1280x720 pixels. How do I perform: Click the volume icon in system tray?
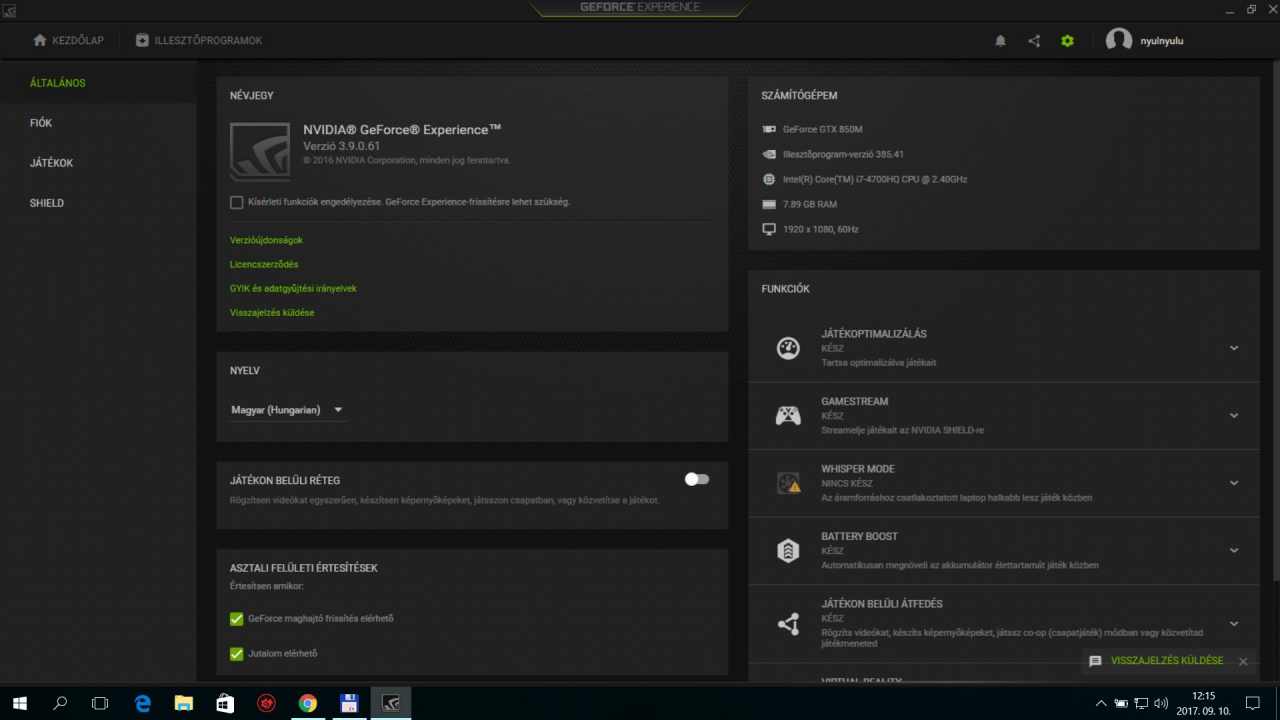pyautogui.click(x=1161, y=703)
